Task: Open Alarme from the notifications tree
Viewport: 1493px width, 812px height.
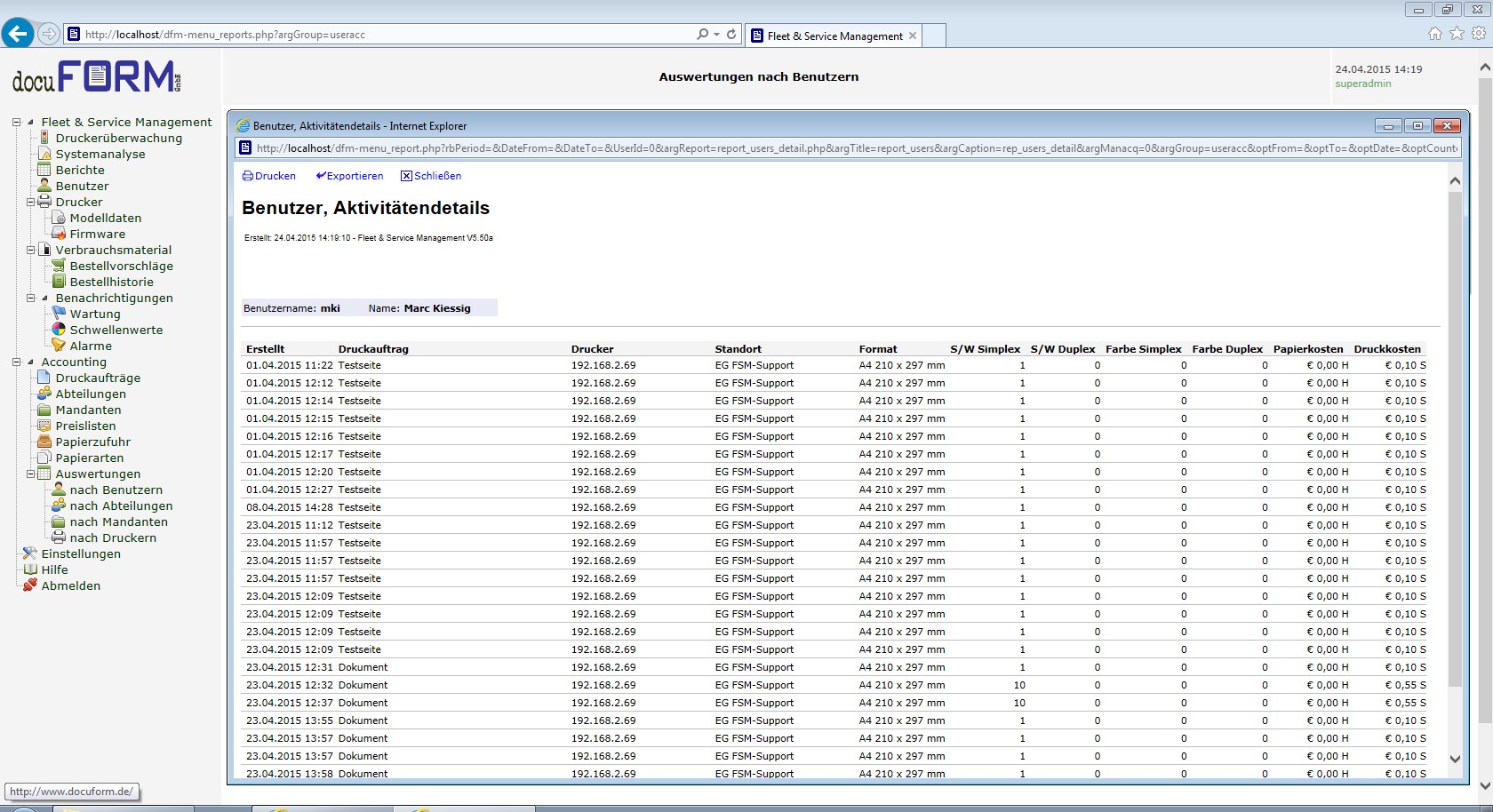Action: pos(91,346)
